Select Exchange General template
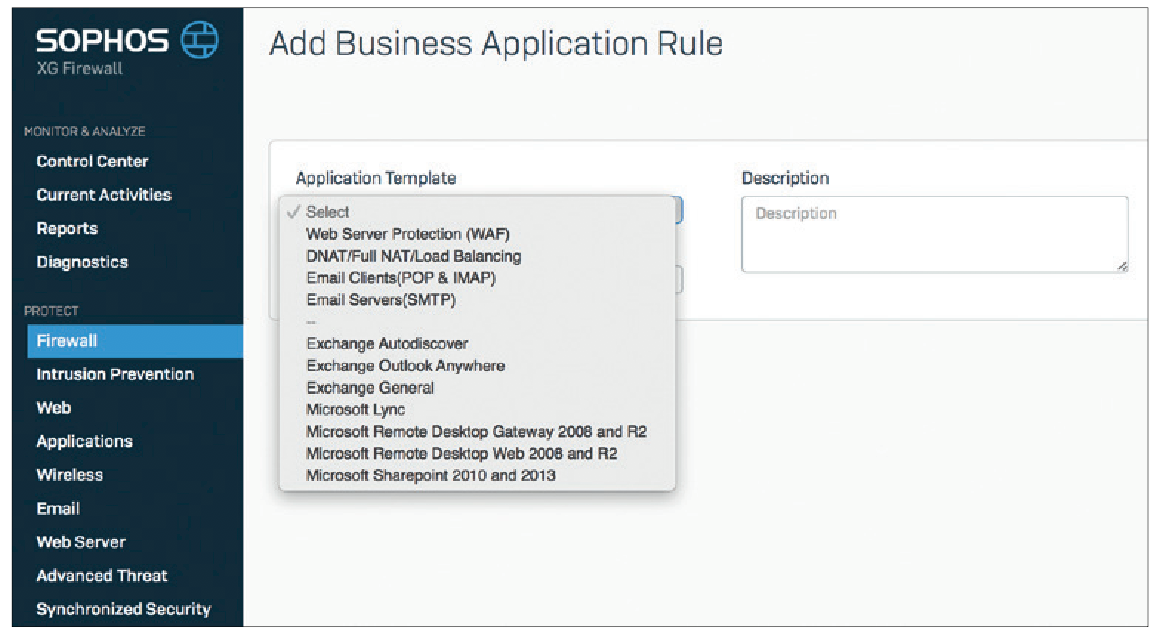Screen dimensions: 1159x637 pos(477,388)
